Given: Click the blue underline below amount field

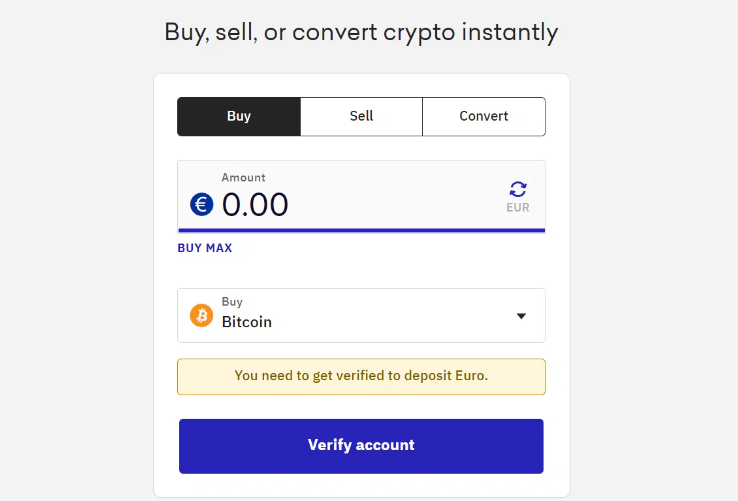Looking at the screenshot, I should (x=361, y=230).
